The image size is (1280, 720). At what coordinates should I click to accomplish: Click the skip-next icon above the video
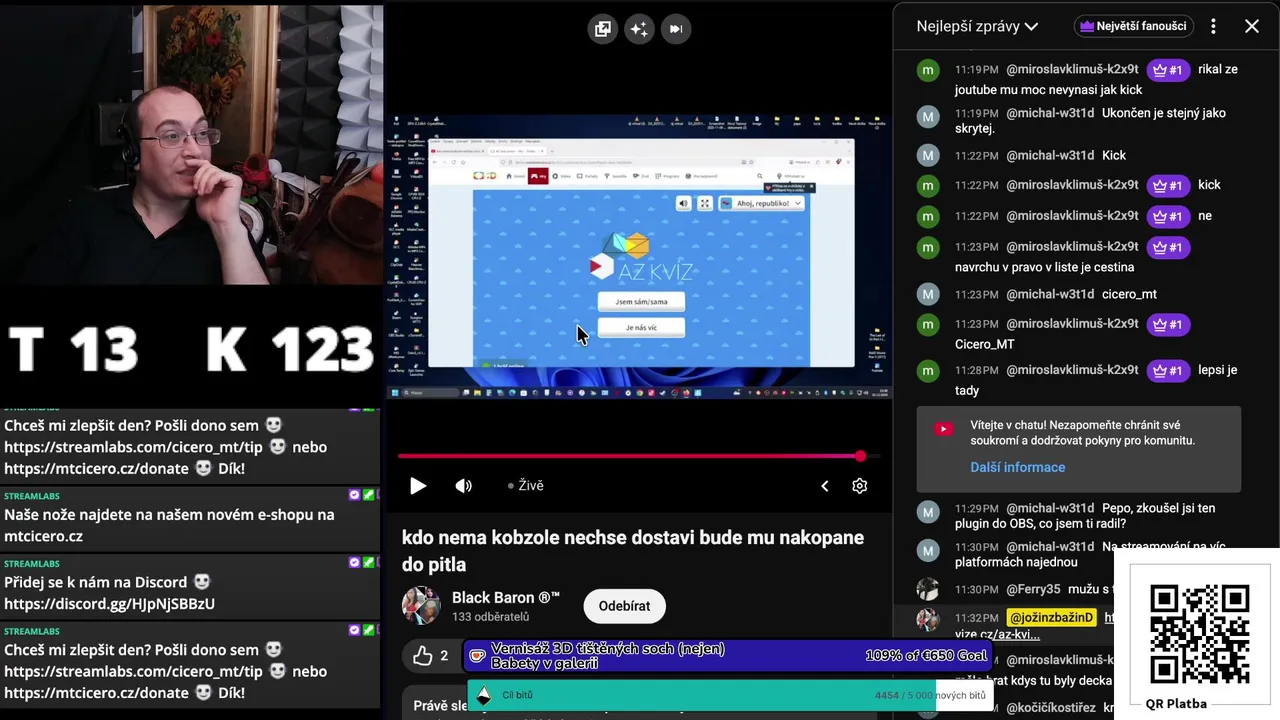pos(676,29)
